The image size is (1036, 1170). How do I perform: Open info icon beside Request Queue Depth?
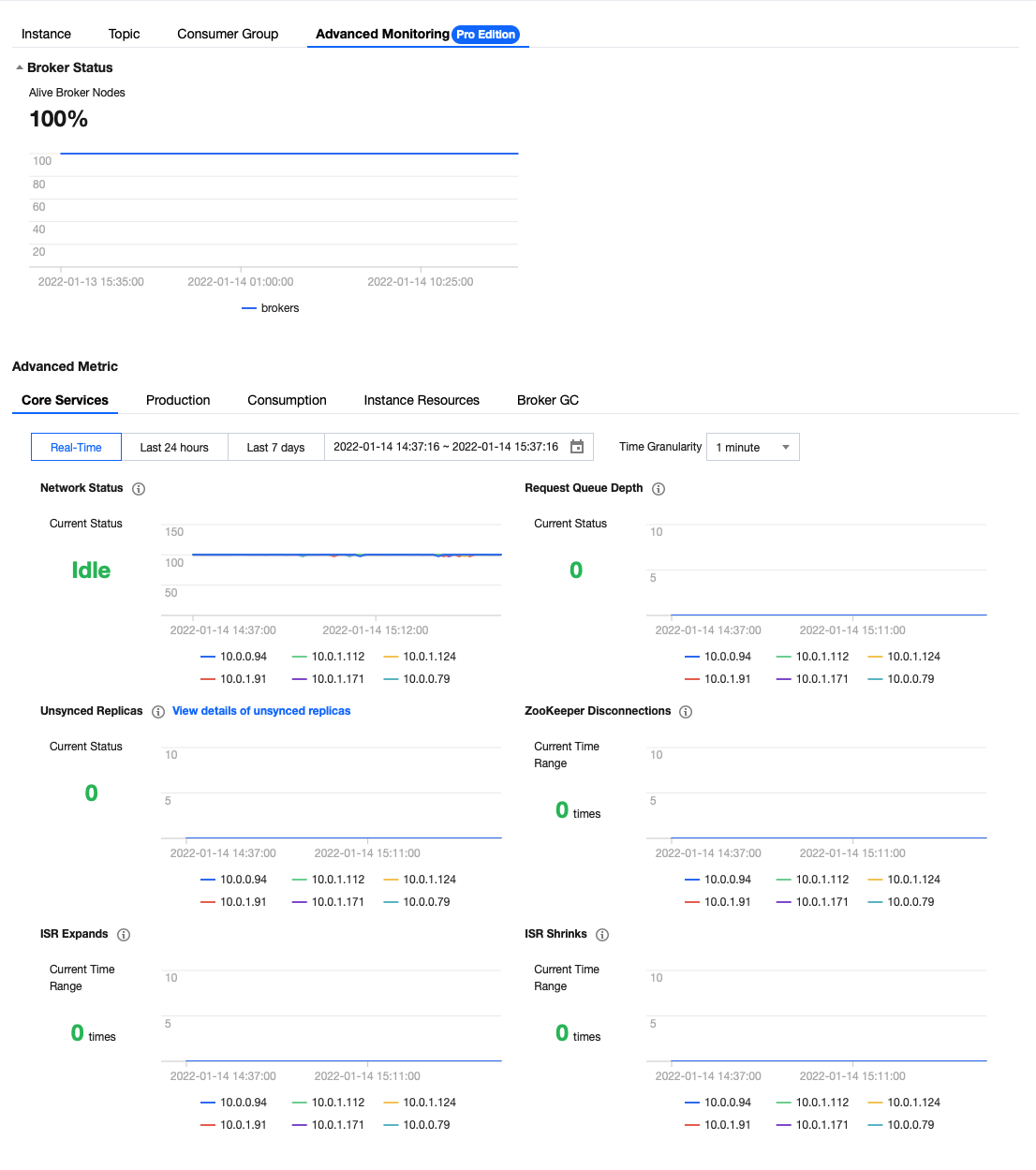pos(659,489)
